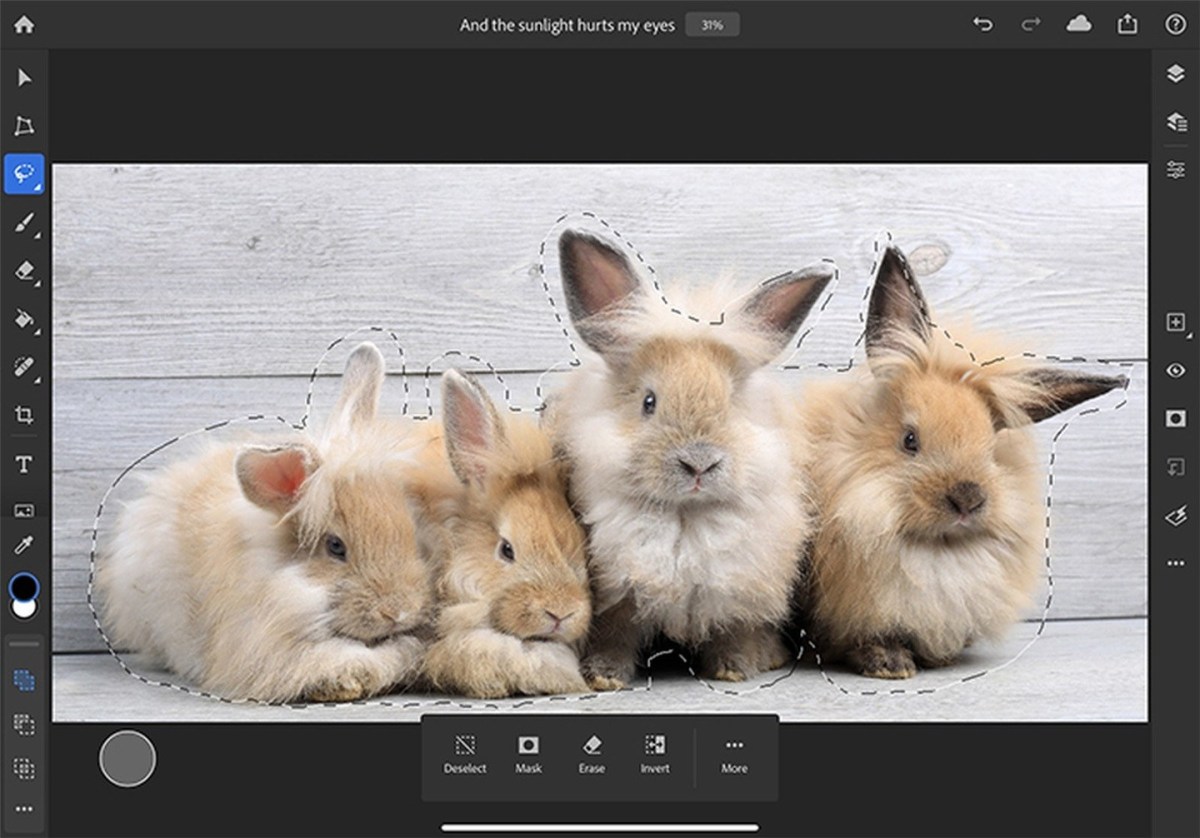Click Deselect in selection bar

[465, 754]
